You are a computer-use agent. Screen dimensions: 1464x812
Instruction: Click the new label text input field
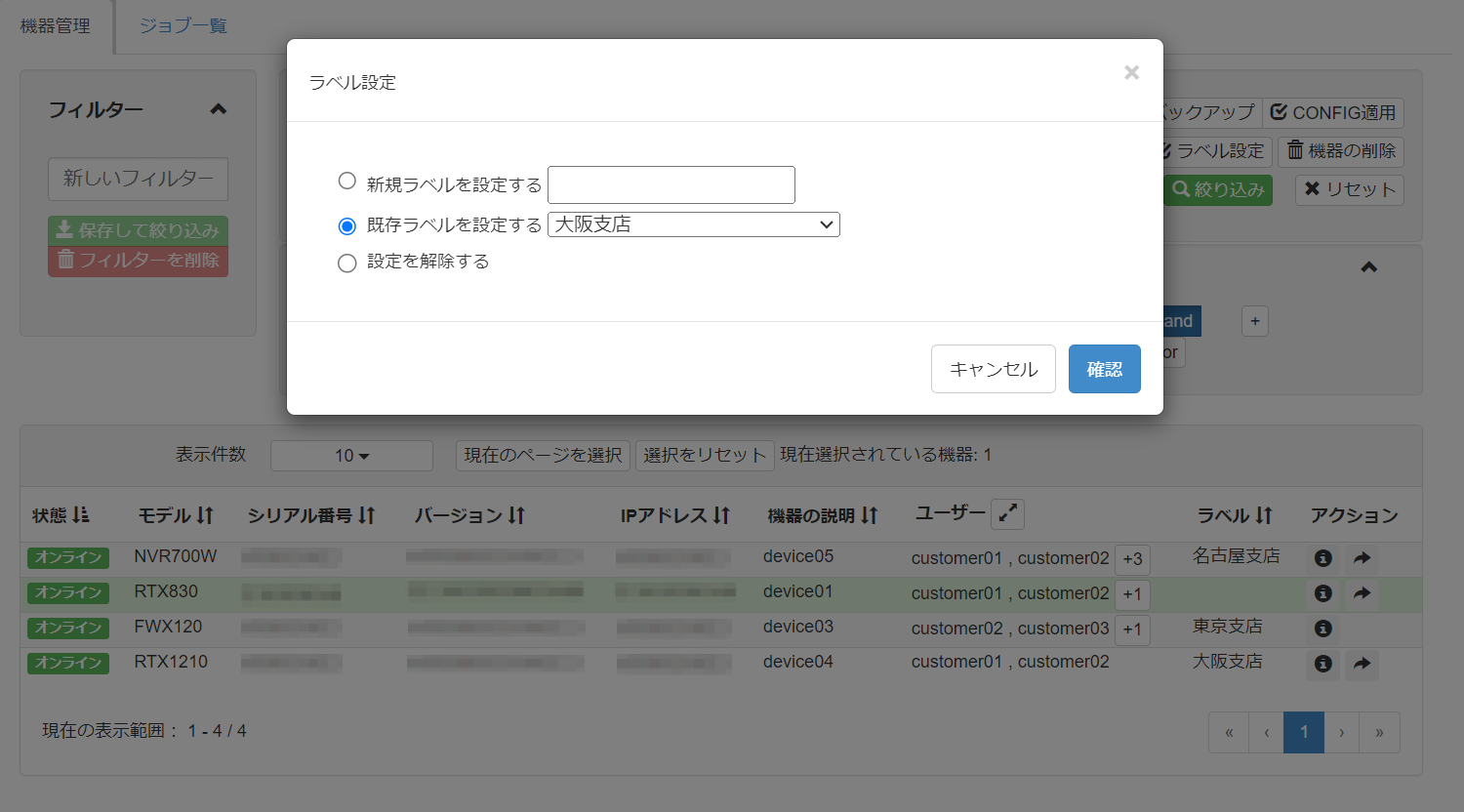pos(671,184)
